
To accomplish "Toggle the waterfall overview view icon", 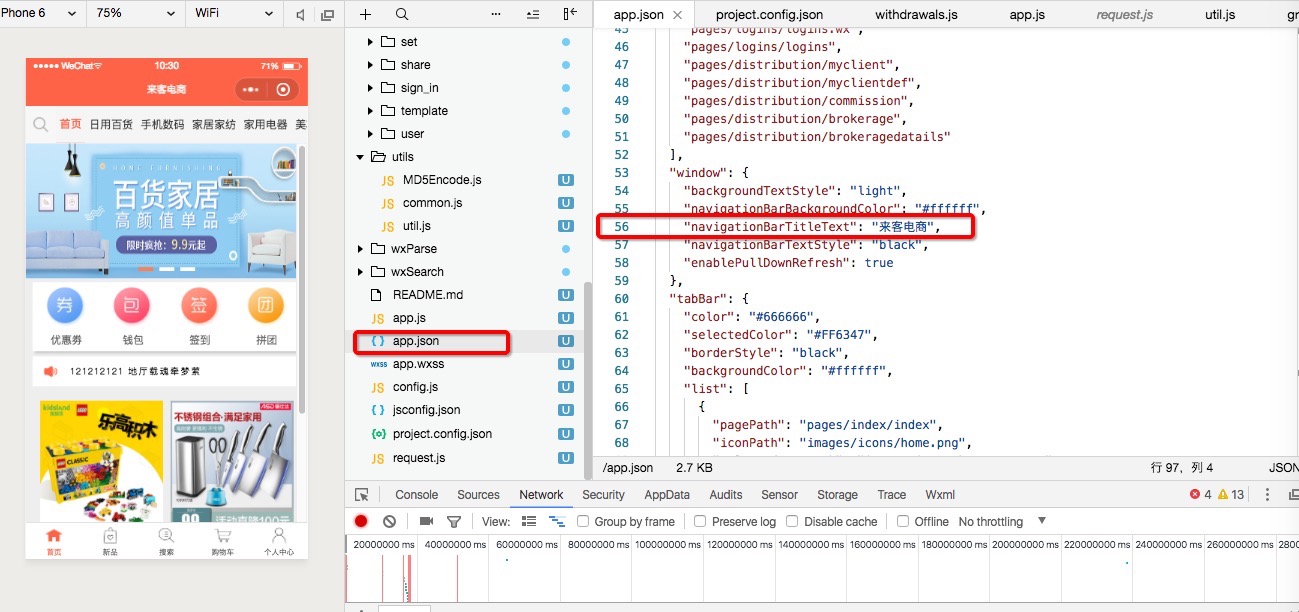I will pyautogui.click(x=557, y=521).
